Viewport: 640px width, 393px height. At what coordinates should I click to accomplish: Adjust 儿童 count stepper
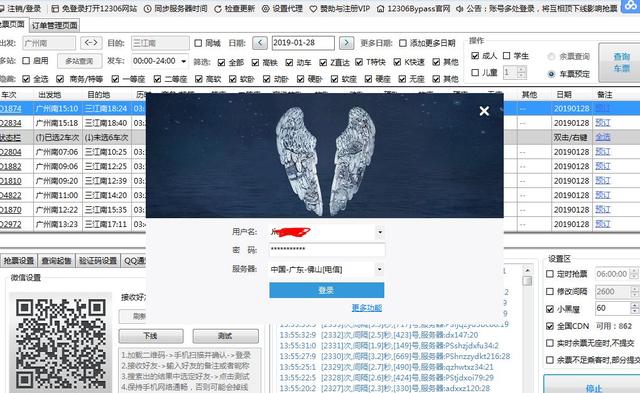tap(521, 73)
